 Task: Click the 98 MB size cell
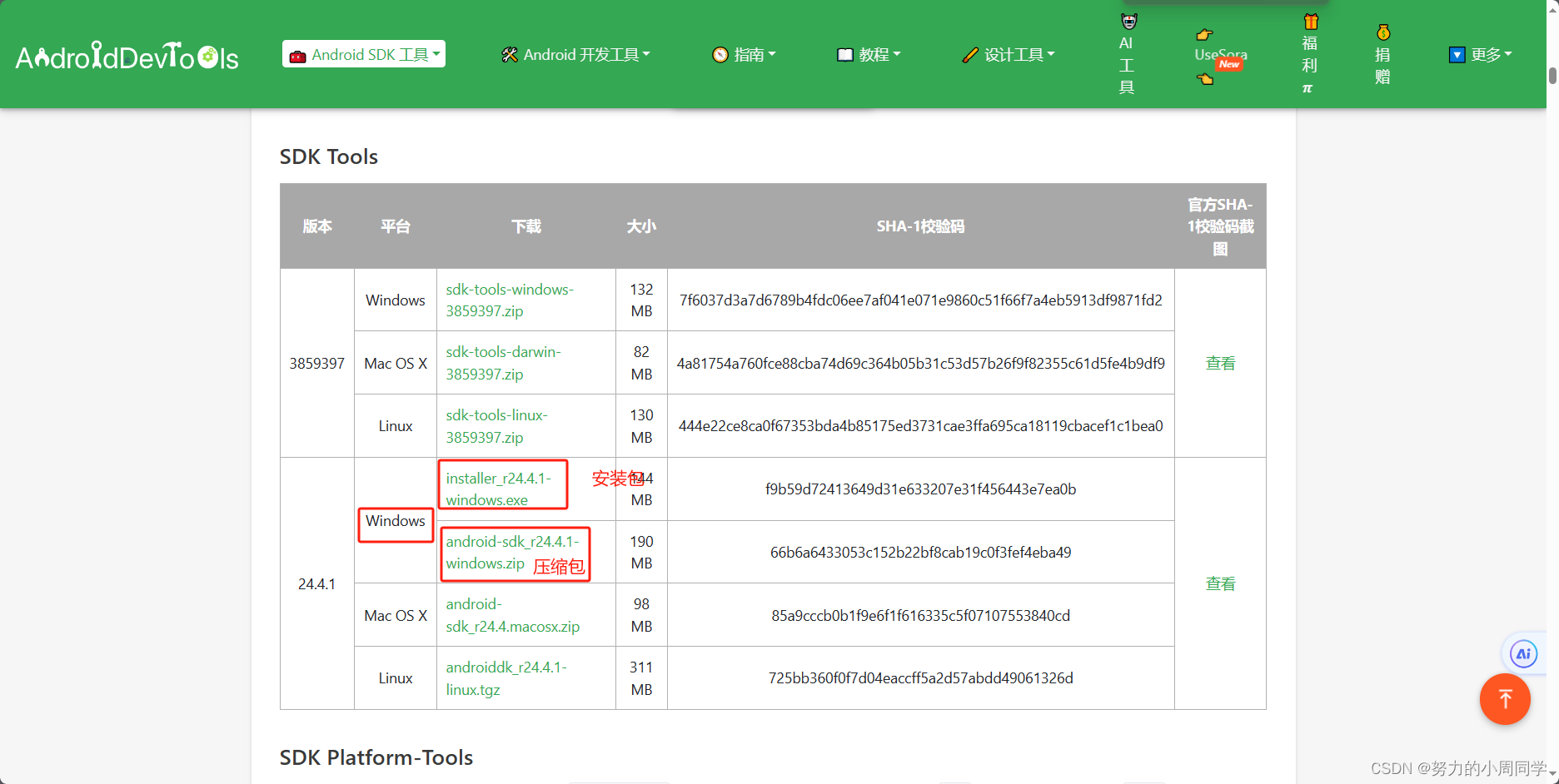click(641, 615)
